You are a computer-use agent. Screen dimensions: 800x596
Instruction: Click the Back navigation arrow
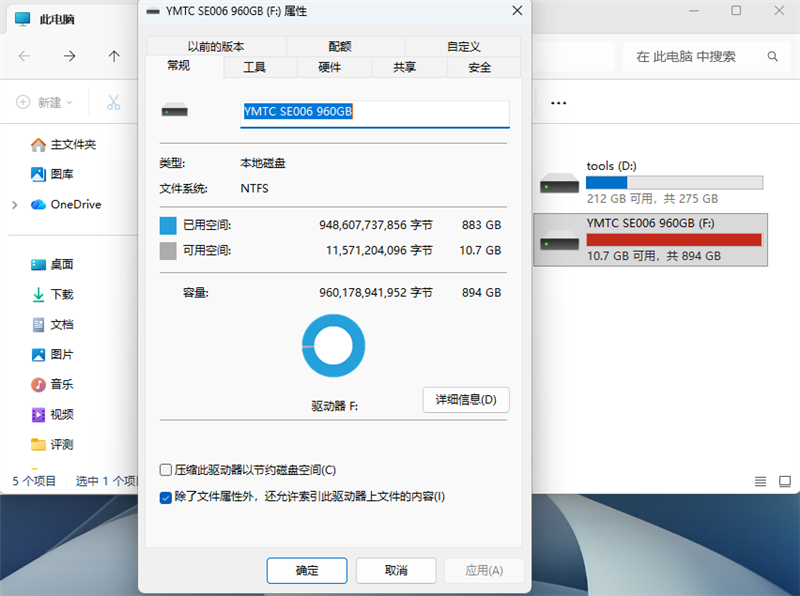pyautogui.click(x=26, y=57)
